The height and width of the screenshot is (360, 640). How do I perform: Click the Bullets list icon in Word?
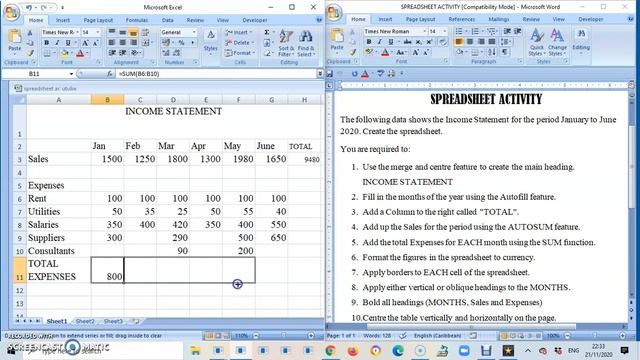(x=459, y=31)
